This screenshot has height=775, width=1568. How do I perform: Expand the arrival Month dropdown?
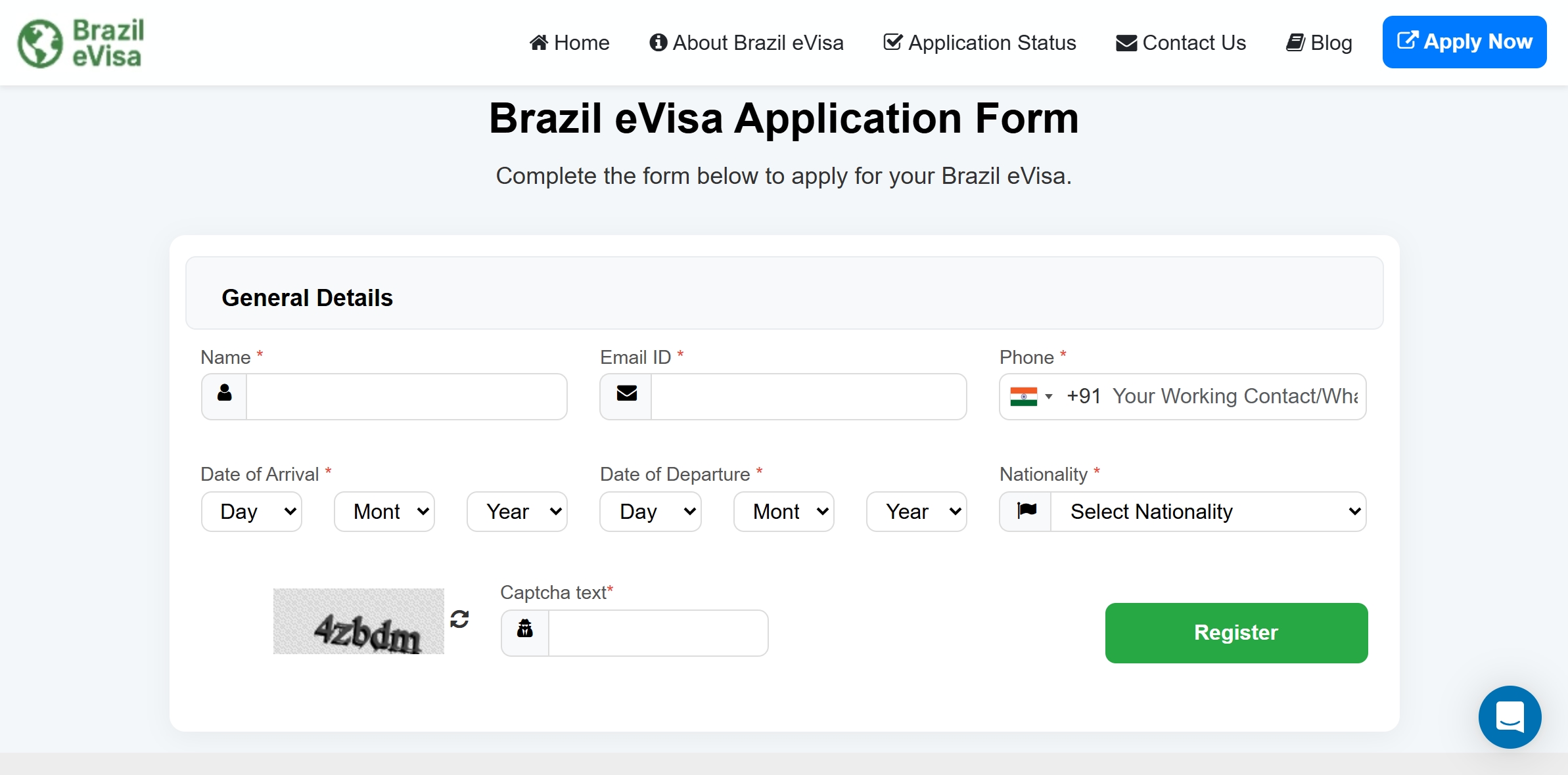coord(384,512)
